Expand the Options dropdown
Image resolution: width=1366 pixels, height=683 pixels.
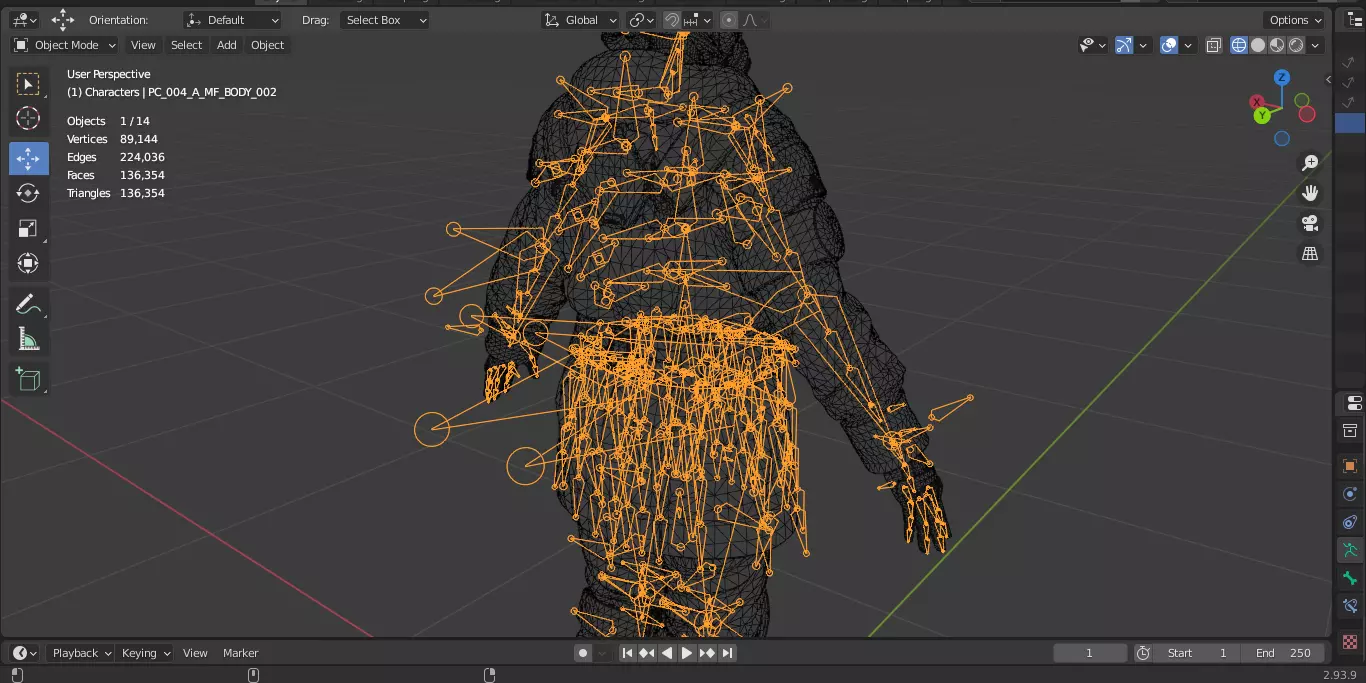[1295, 20]
